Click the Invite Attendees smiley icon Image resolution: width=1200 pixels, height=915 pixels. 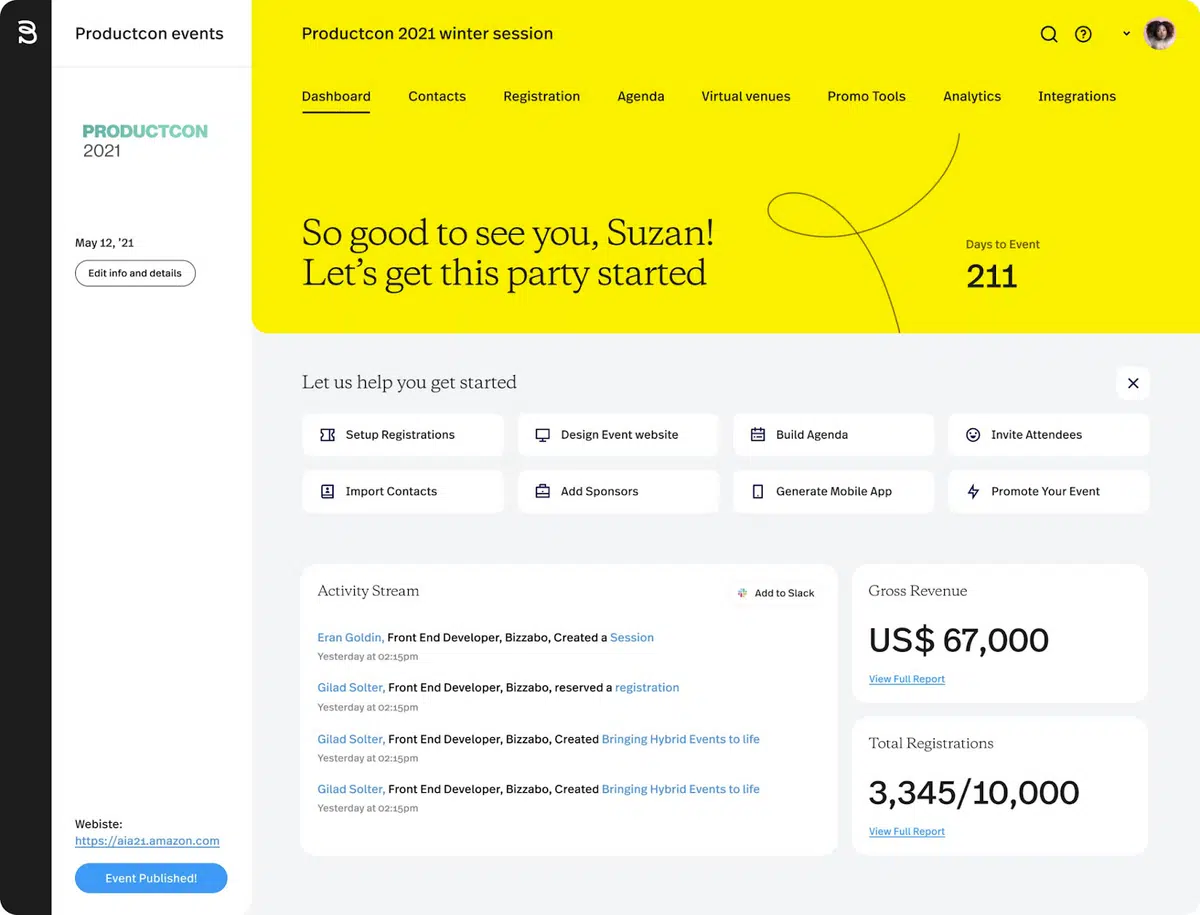click(x=973, y=435)
